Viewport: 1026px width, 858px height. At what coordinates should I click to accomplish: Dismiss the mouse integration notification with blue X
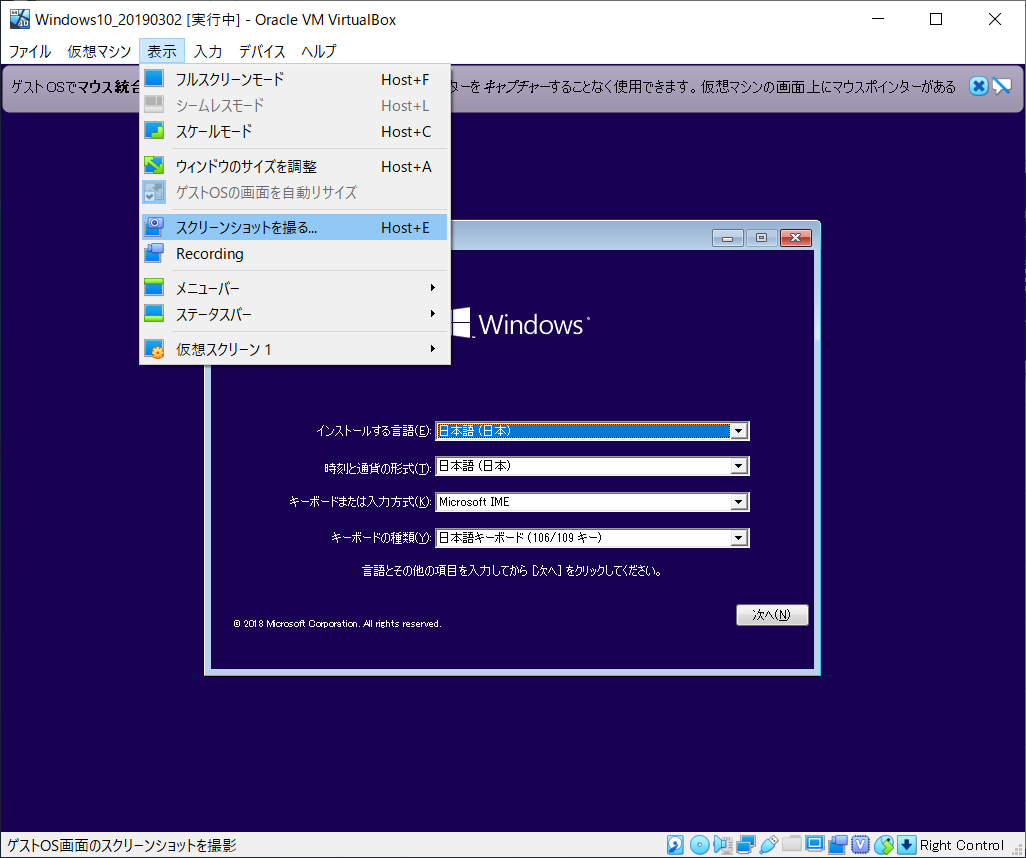[978, 86]
